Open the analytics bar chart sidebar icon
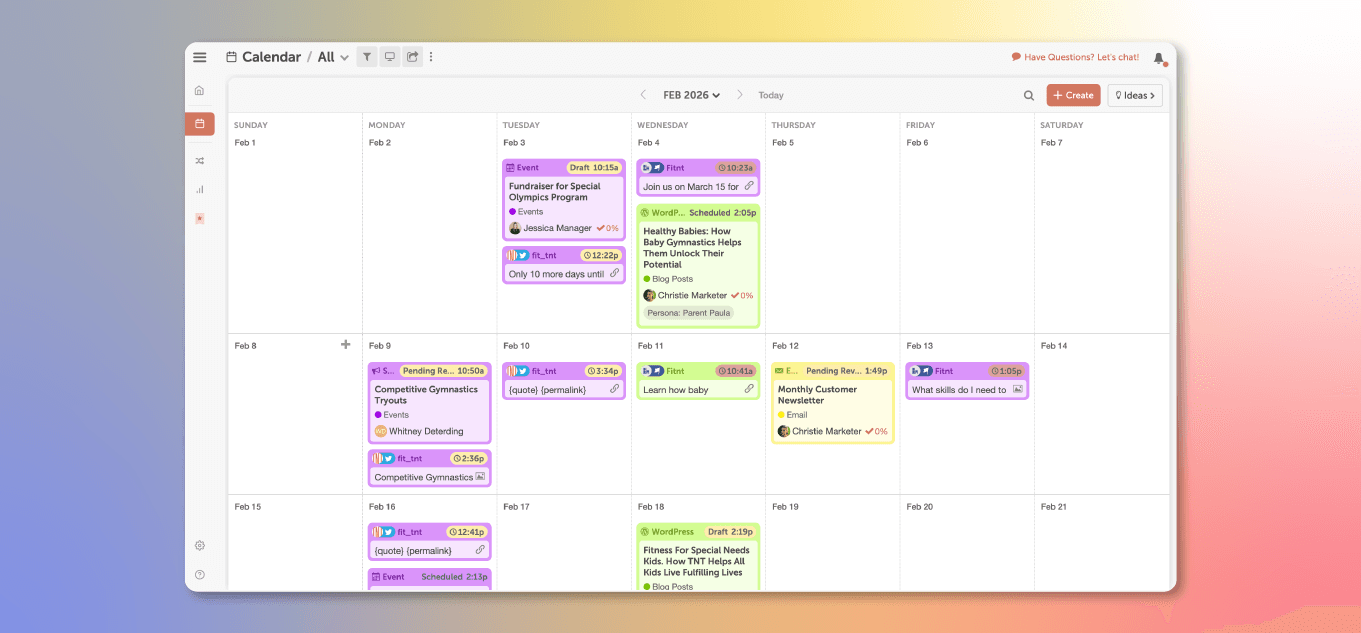The width and height of the screenshot is (1361, 633). pos(199,189)
